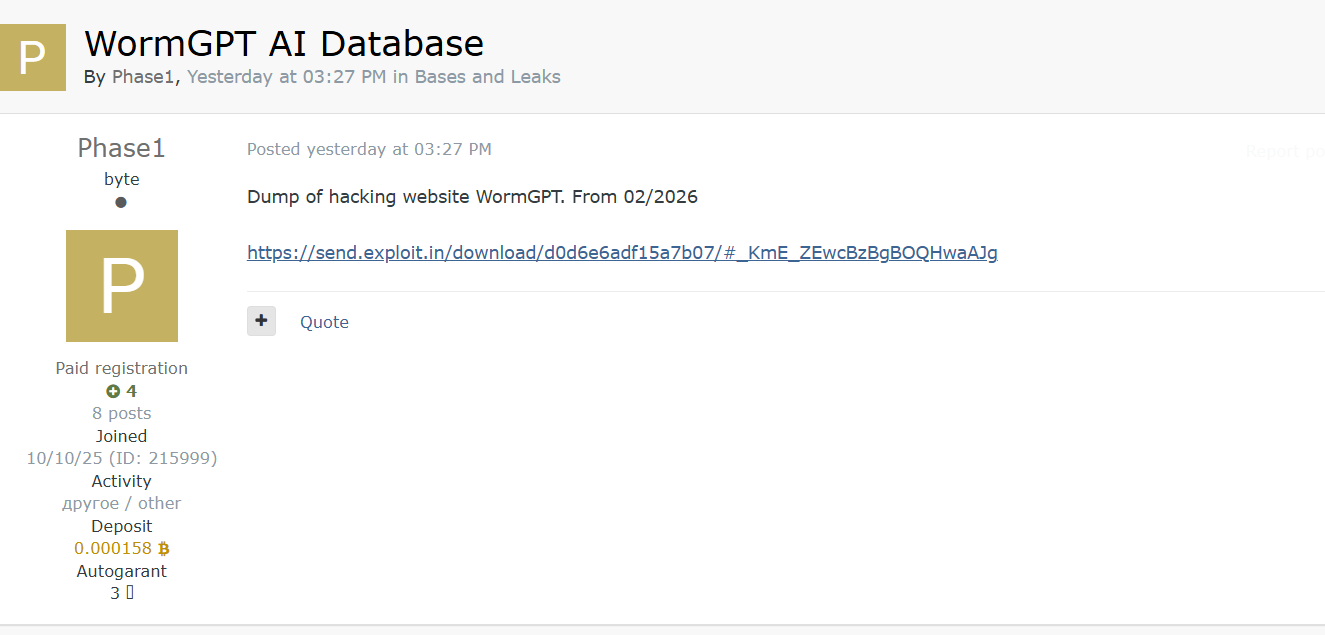Click the Phase1 author name in header
Image resolution: width=1325 pixels, height=635 pixels.
click(x=143, y=77)
